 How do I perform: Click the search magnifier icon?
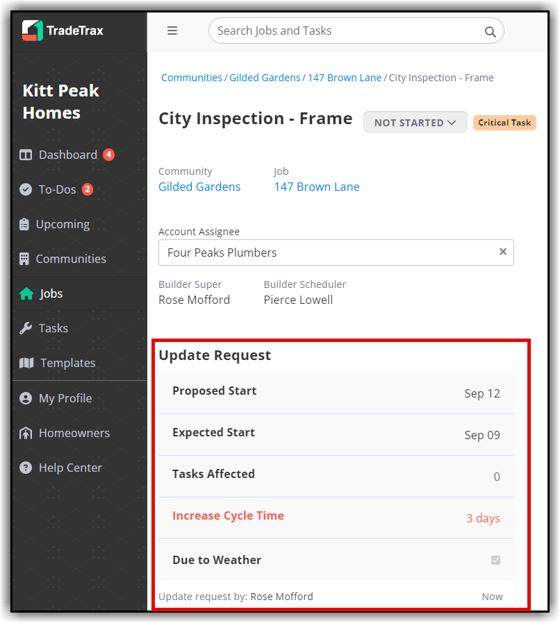(x=490, y=31)
